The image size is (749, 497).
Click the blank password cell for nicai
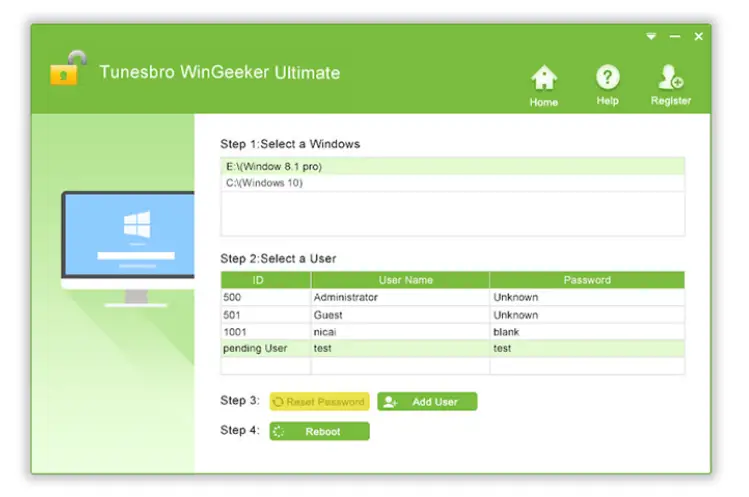click(587, 332)
